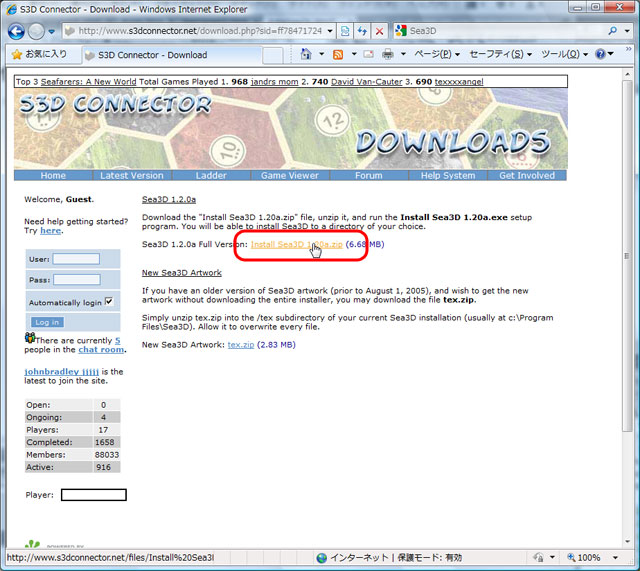Click the Refresh page icon
The height and width of the screenshot is (571, 640).
[x=362, y=31]
